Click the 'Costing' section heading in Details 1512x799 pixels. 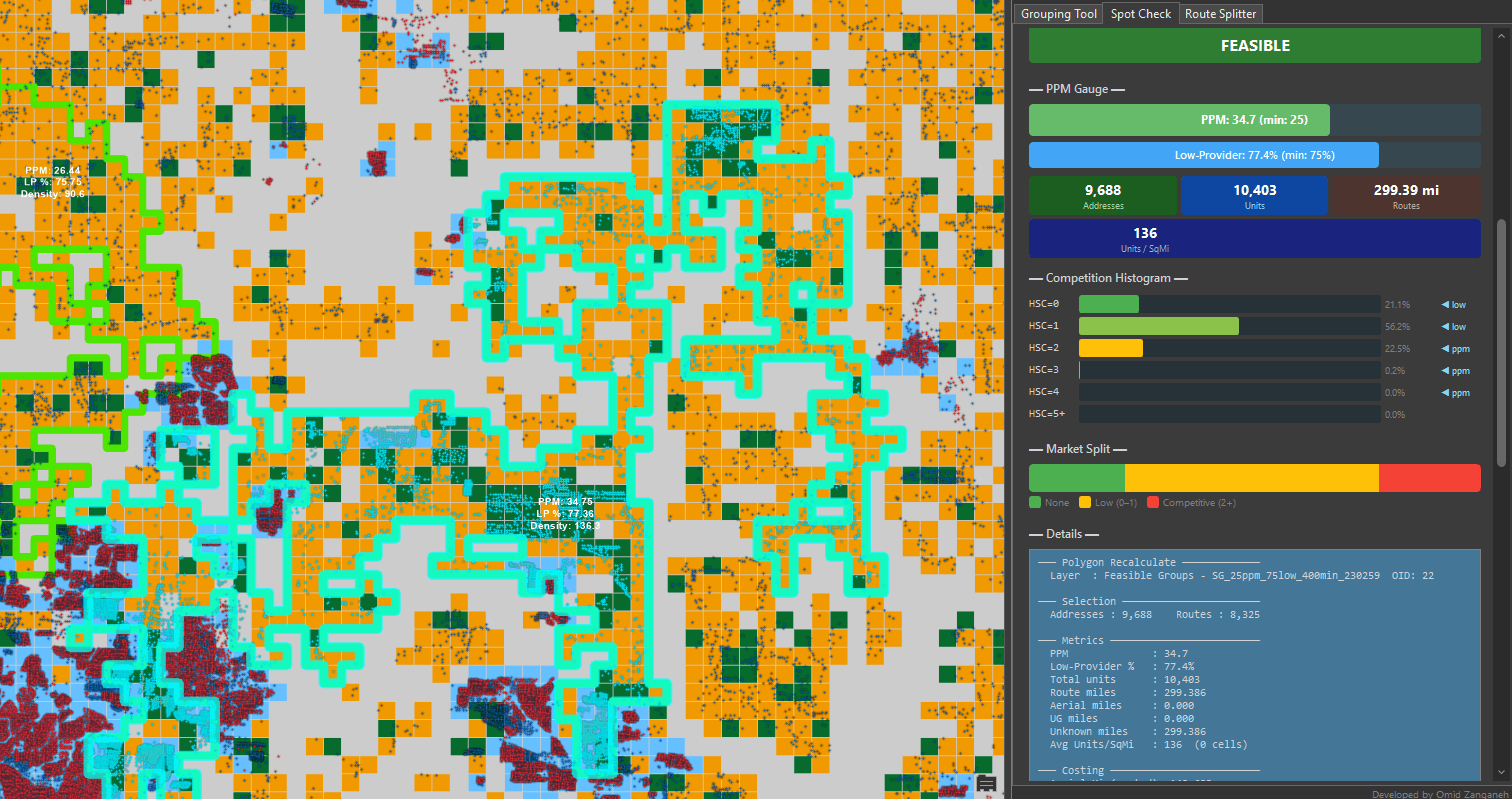1083,771
